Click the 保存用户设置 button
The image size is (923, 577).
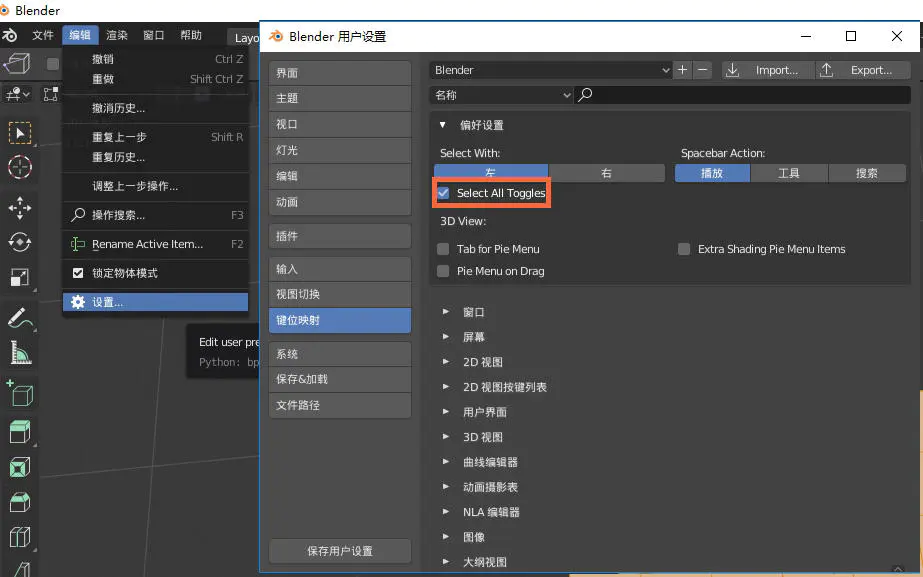[340, 551]
